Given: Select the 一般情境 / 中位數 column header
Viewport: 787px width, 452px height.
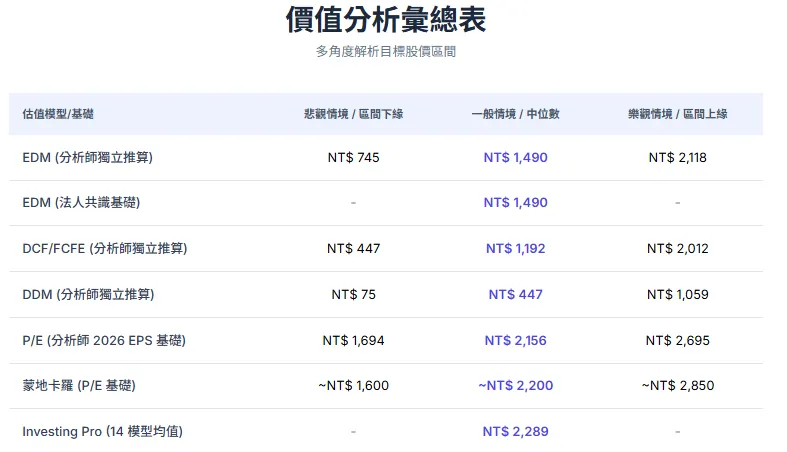Looking at the screenshot, I should 515,114.
